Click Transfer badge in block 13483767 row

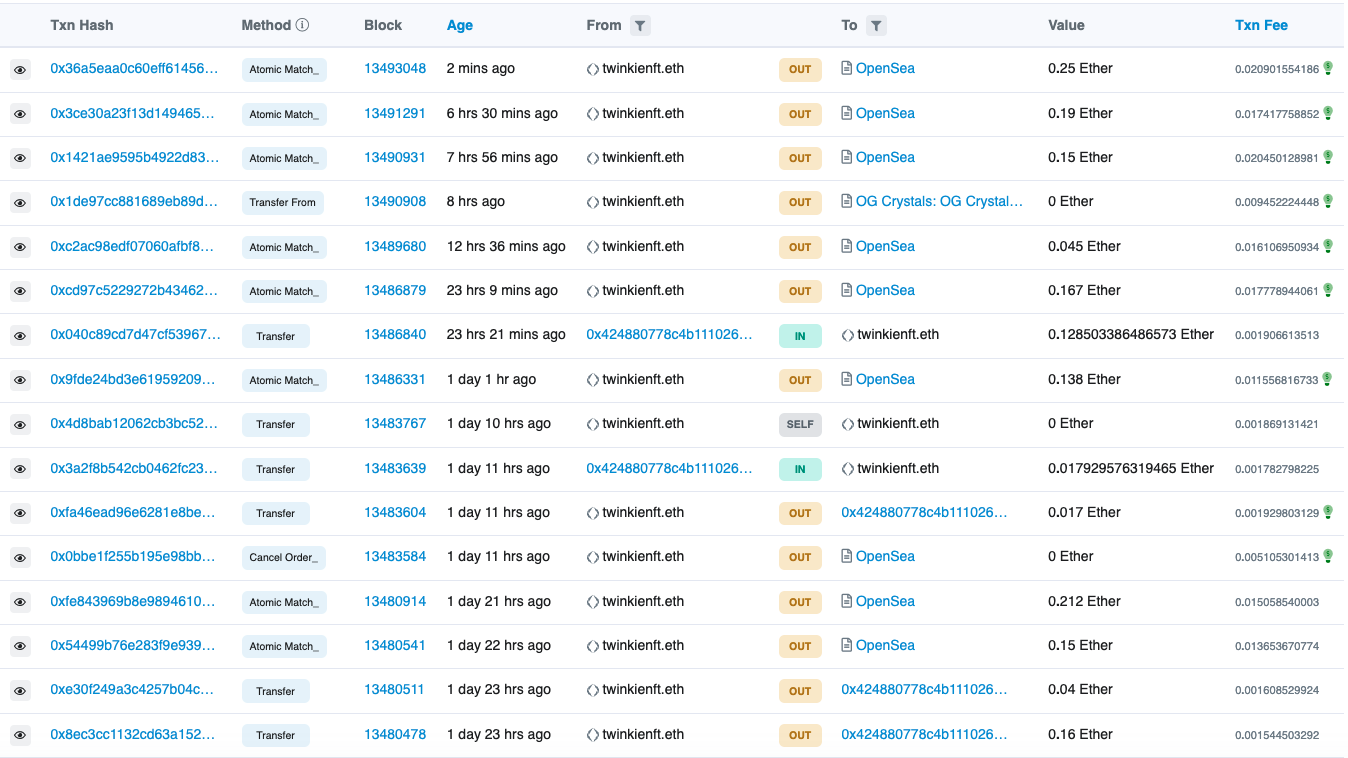276,424
